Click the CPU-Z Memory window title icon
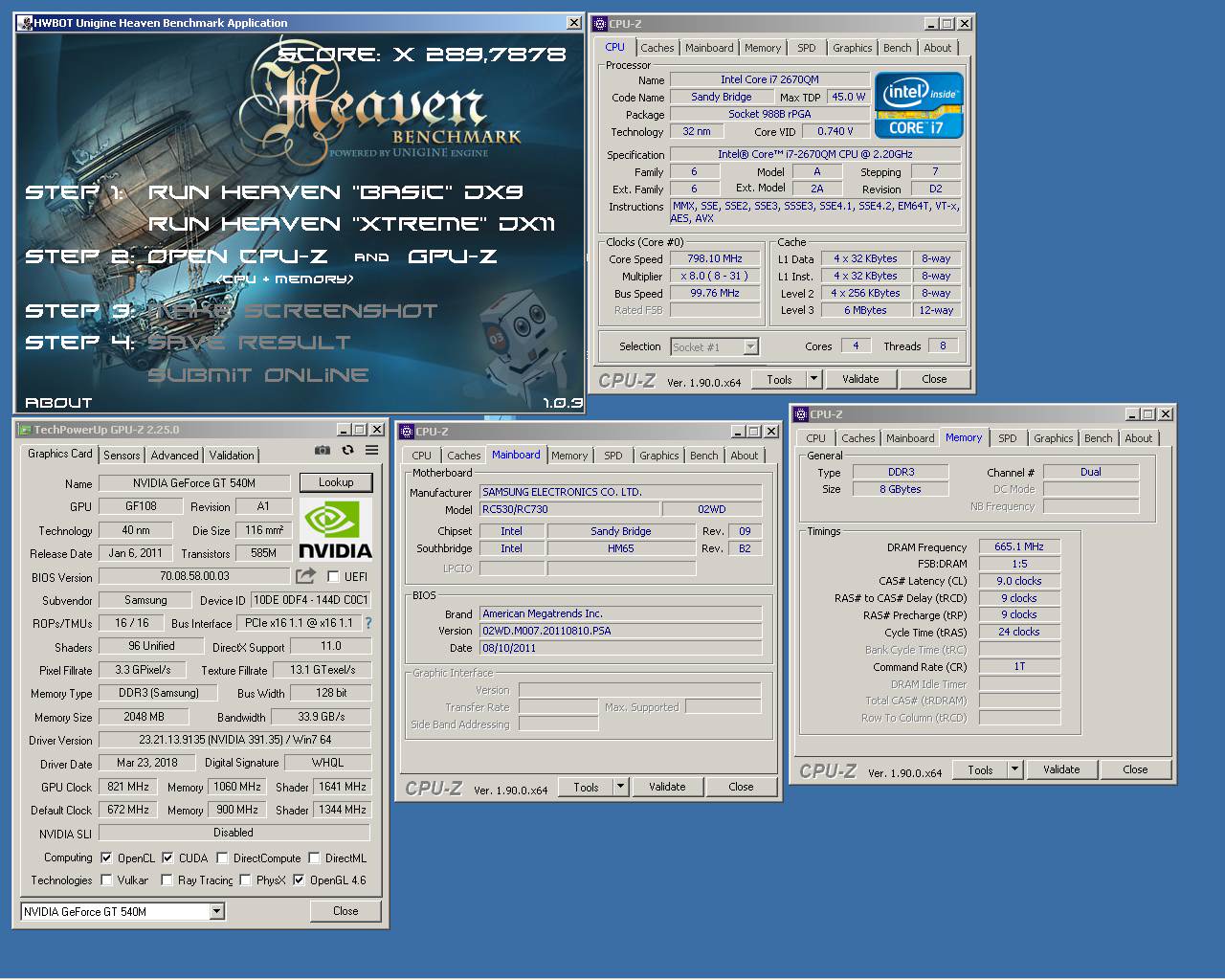 [x=800, y=414]
